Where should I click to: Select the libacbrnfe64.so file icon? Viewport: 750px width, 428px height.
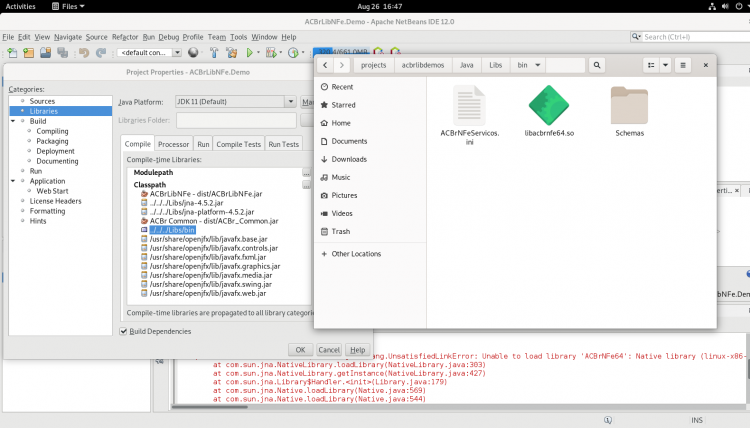tap(549, 105)
